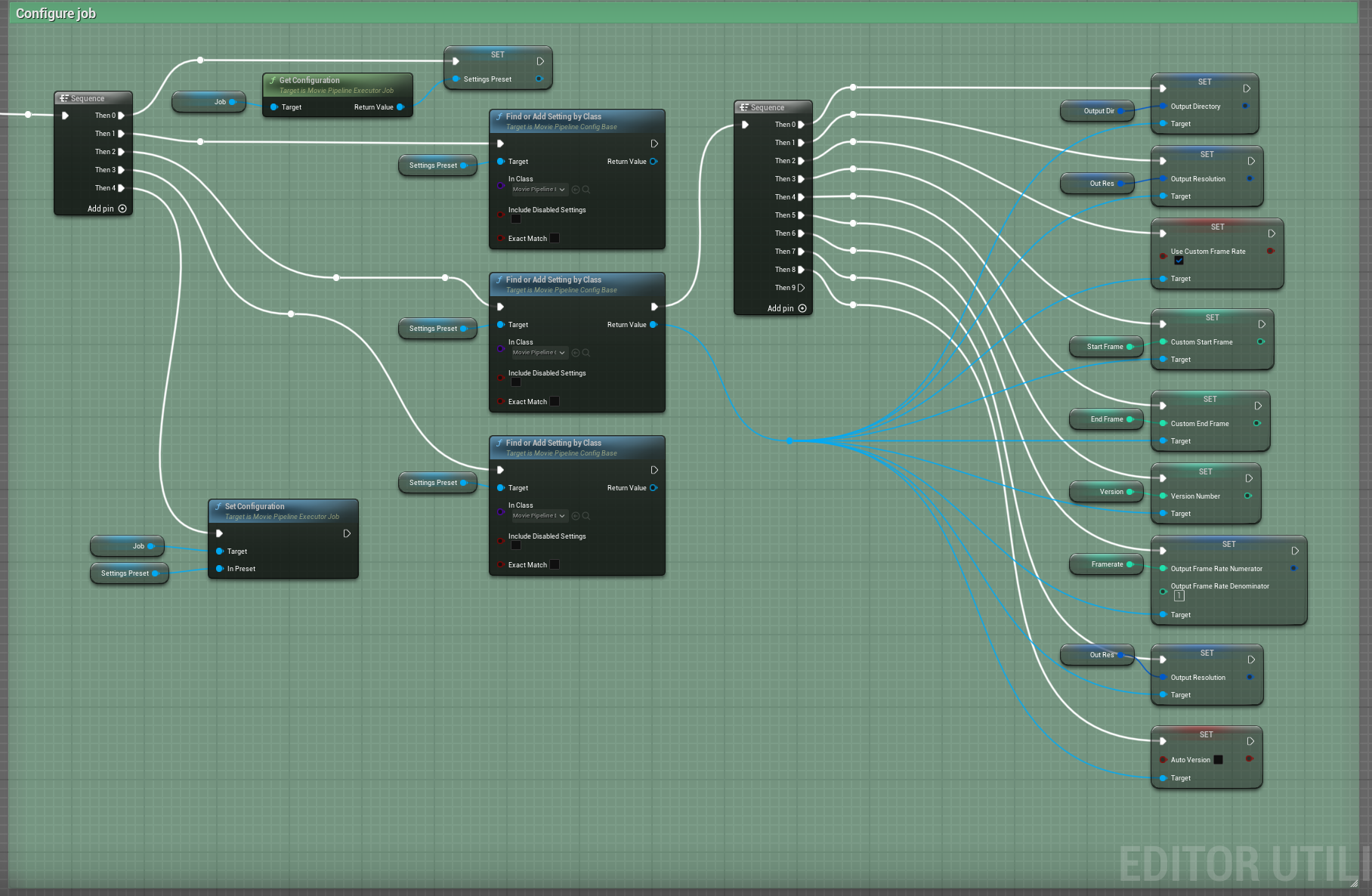Click exec output pin of Output Directory SET
This screenshot has width=1372, height=896.
point(1247,88)
